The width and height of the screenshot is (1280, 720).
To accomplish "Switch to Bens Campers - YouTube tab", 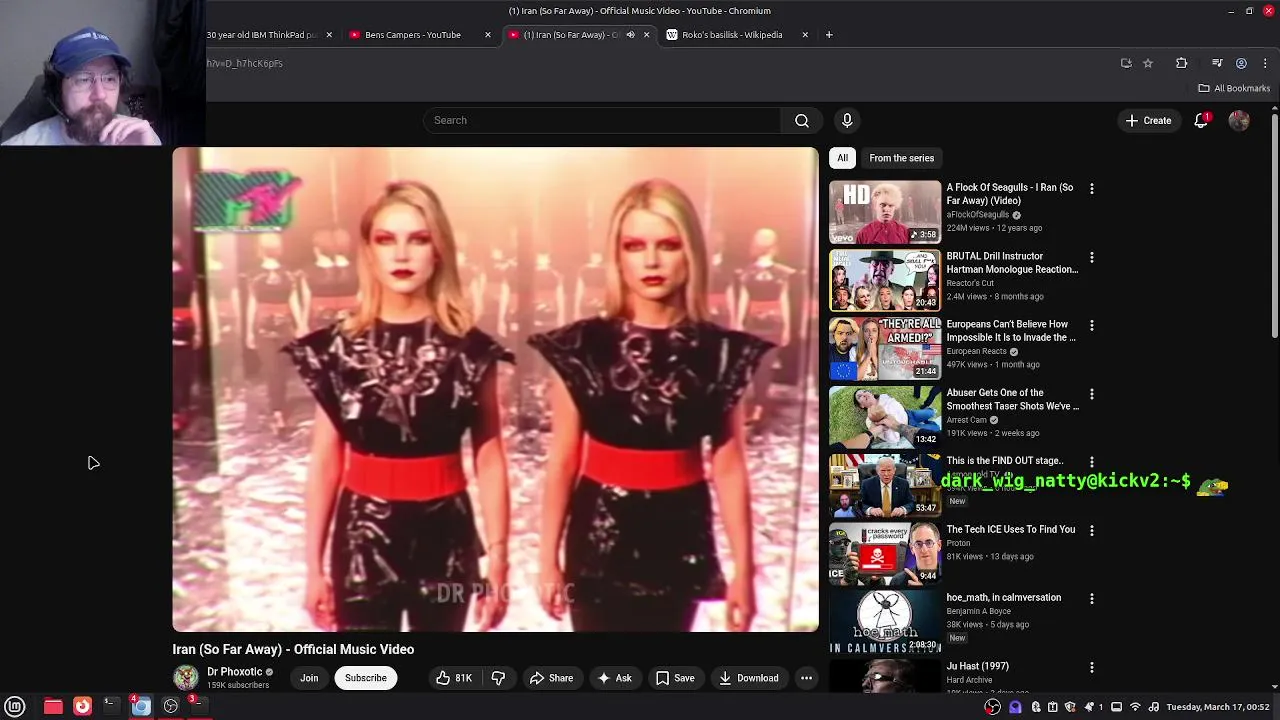I will 419,35.
